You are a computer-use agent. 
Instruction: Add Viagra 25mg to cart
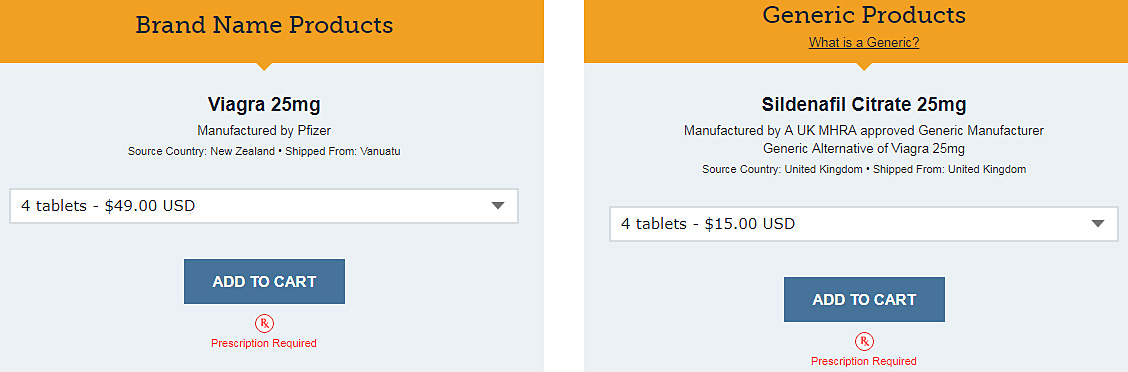(264, 281)
